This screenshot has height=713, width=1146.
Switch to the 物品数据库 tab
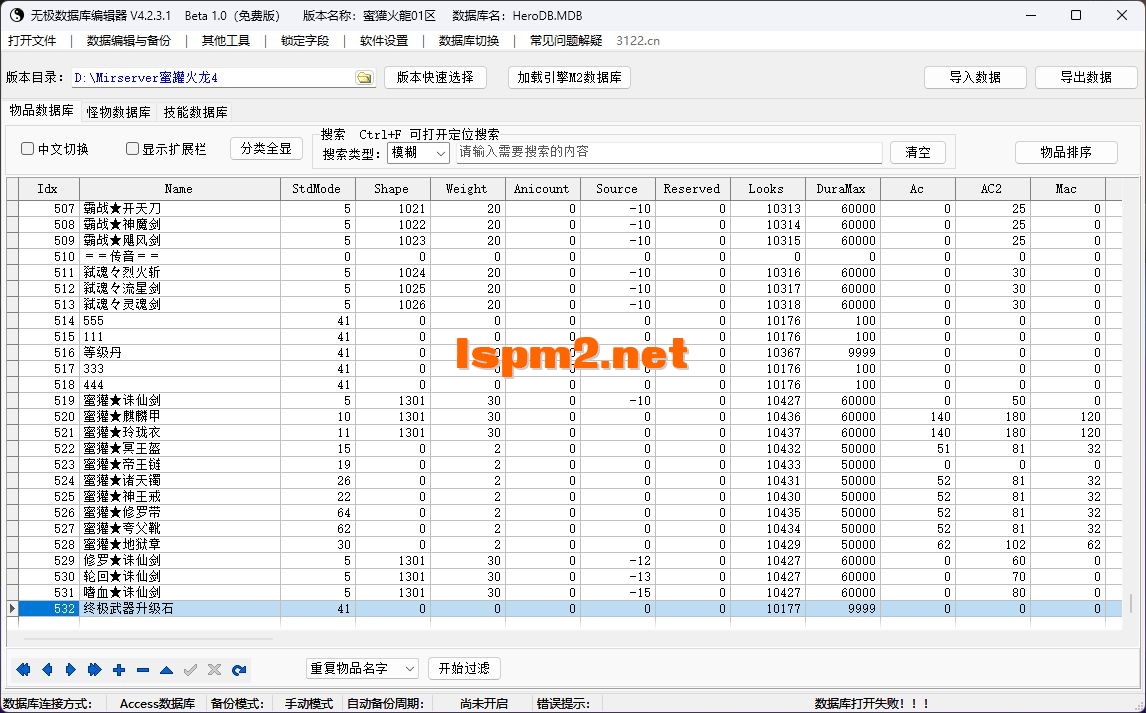(x=42, y=111)
